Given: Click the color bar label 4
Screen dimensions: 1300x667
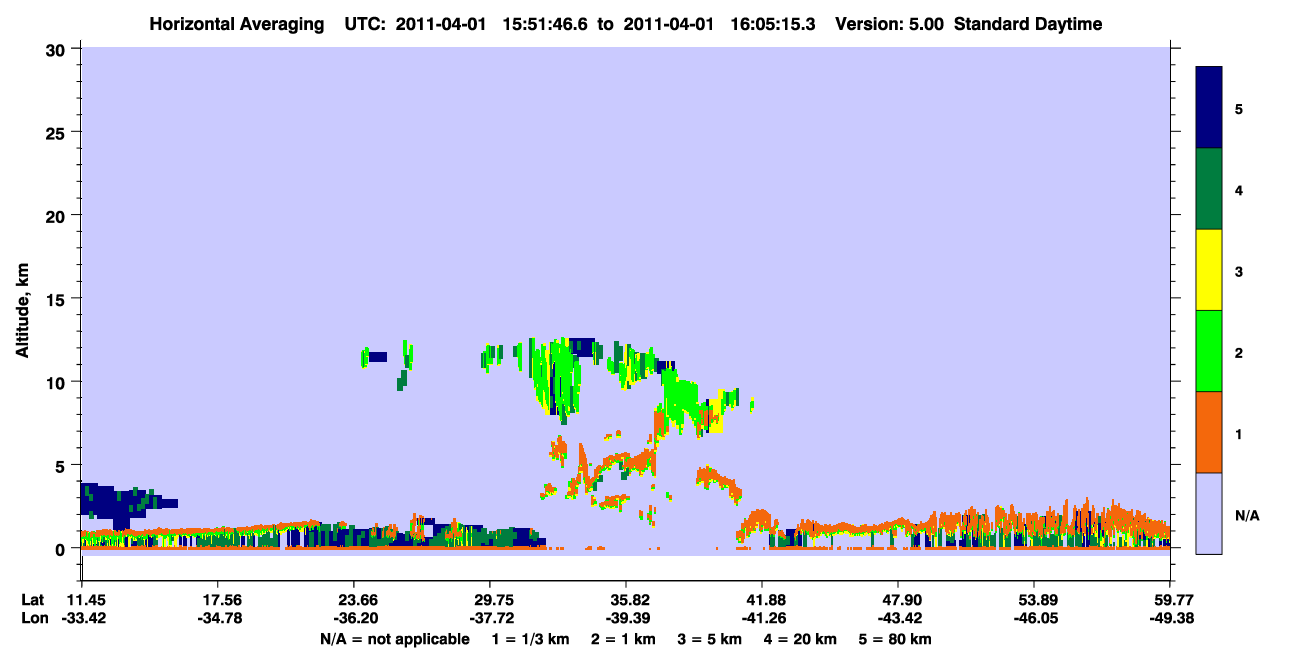Looking at the screenshot, I should point(1239,189).
